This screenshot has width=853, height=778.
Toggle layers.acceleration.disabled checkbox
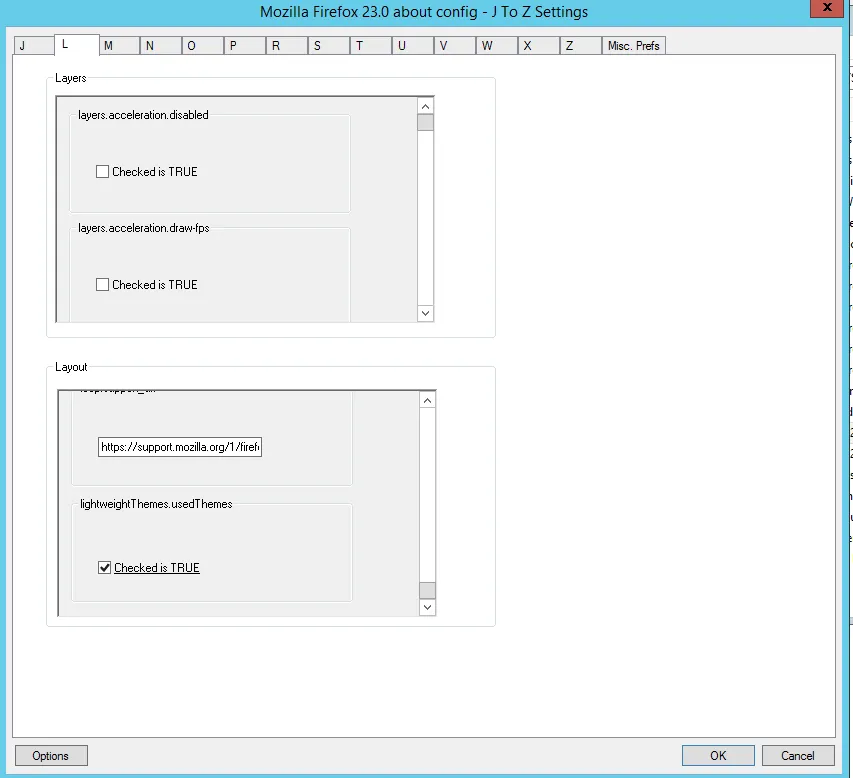[x=102, y=172]
